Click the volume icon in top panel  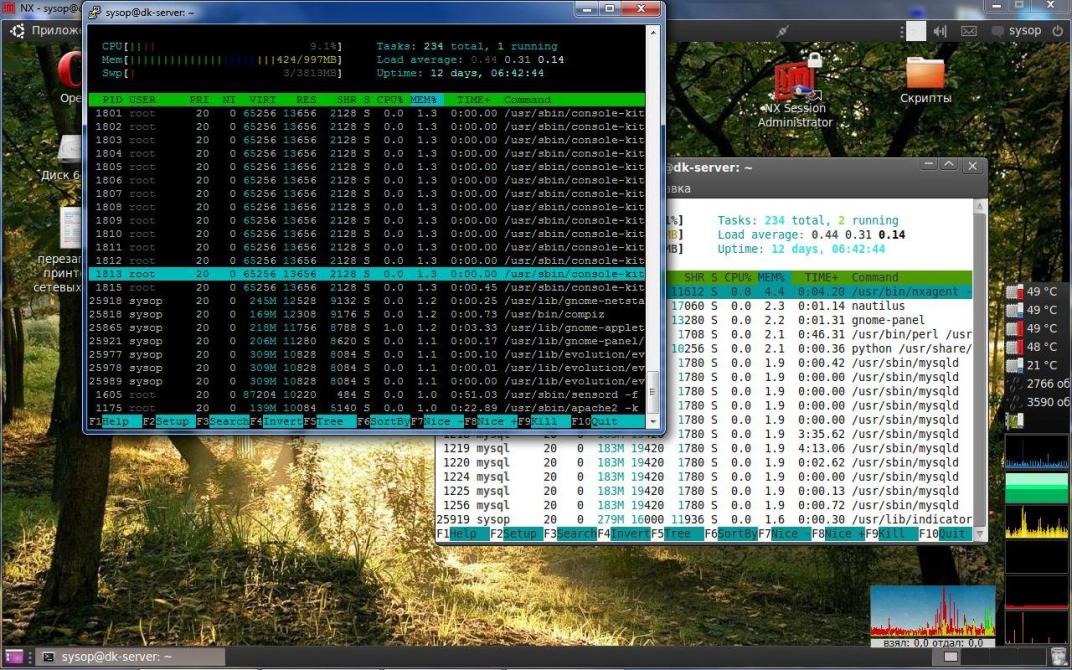(941, 31)
